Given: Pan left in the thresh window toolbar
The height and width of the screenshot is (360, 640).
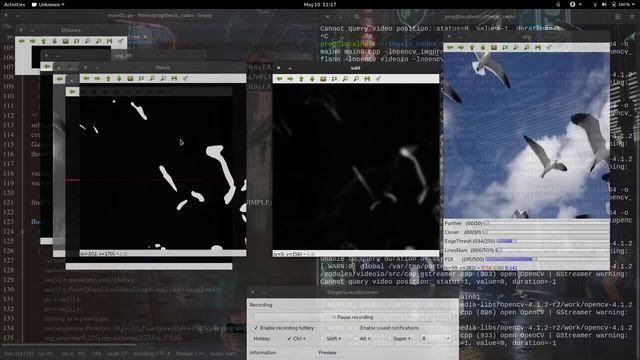Looking at the screenshot, I should 86,78.
